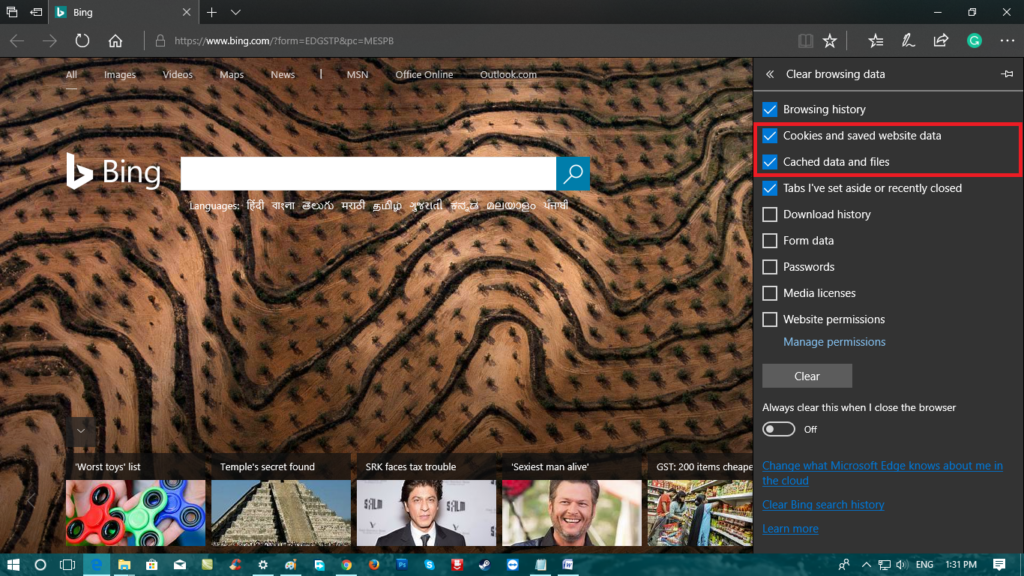The height and width of the screenshot is (576, 1024).
Task: Click the padlock site info icon
Action: [x=160, y=40]
